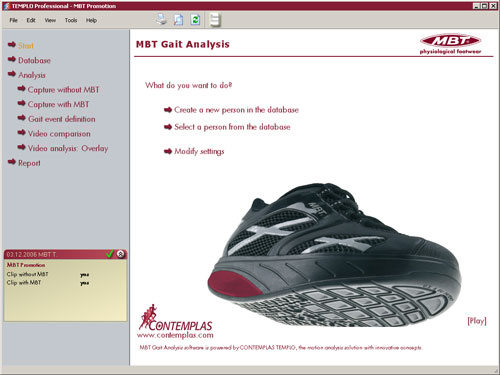Image resolution: width=500 pixels, height=375 pixels.
Task: Click the green refresh toolbar icon
Action: click(195, 20)
